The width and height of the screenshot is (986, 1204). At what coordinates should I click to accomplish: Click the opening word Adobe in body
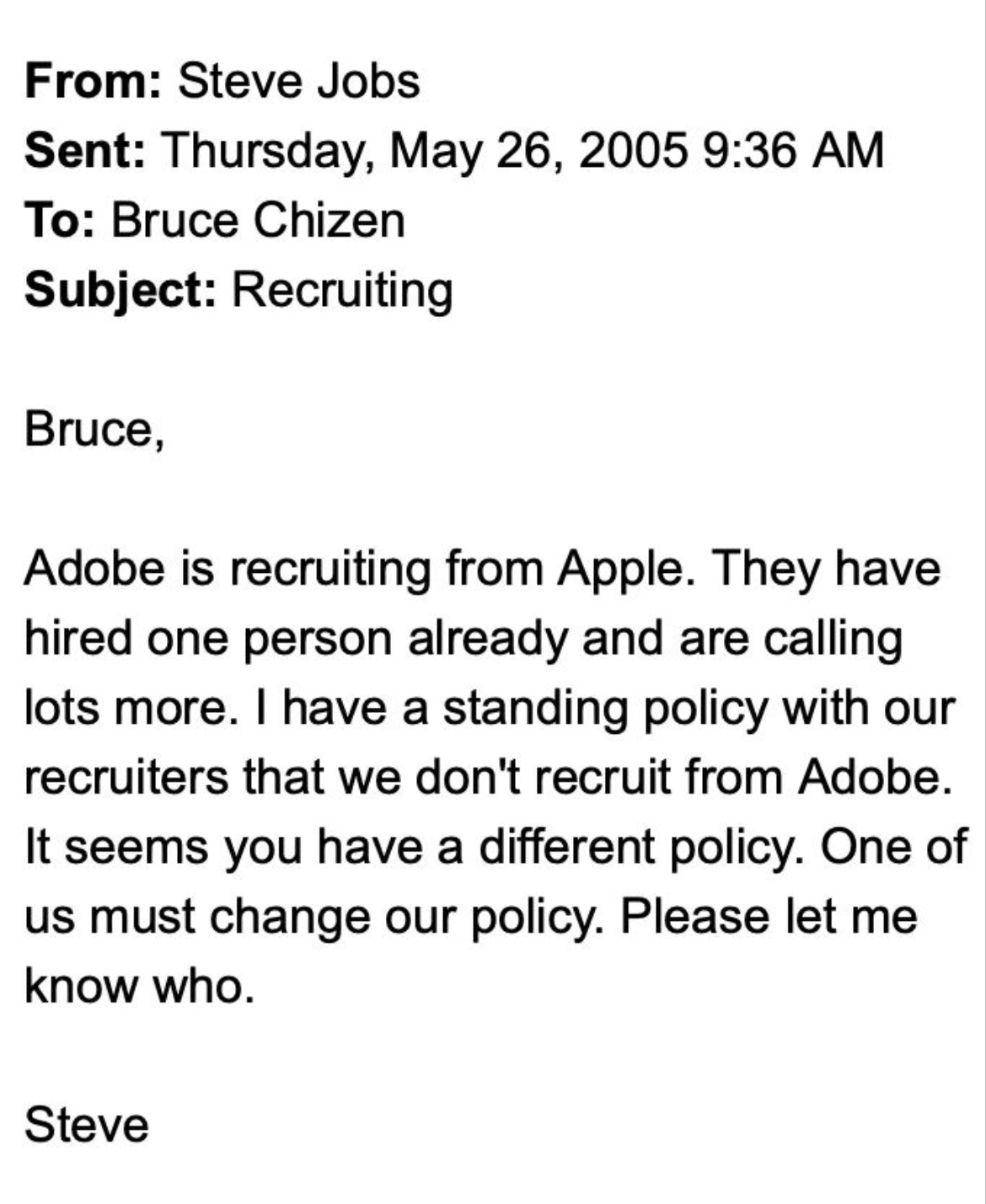(x=94, y=569)
